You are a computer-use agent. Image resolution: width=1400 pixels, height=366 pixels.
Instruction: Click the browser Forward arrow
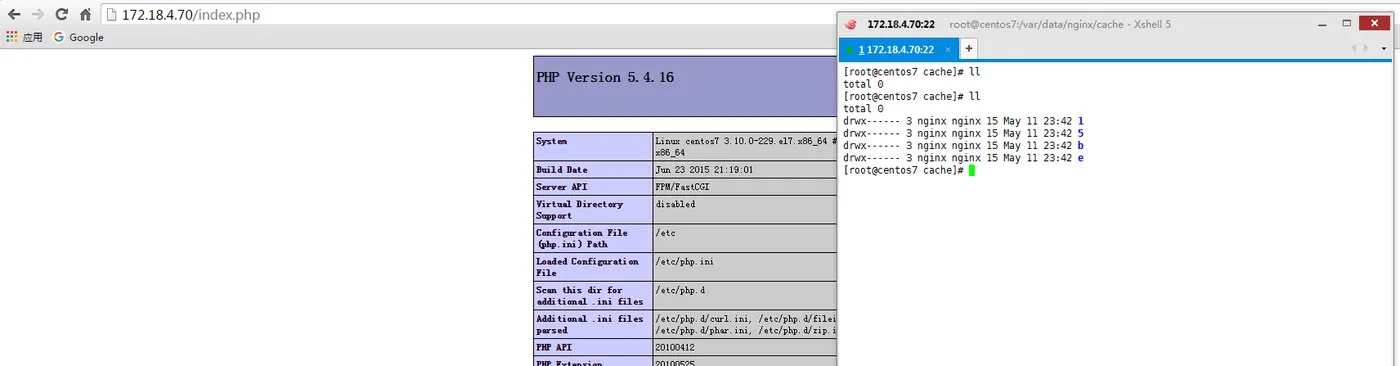coord(38,15)
